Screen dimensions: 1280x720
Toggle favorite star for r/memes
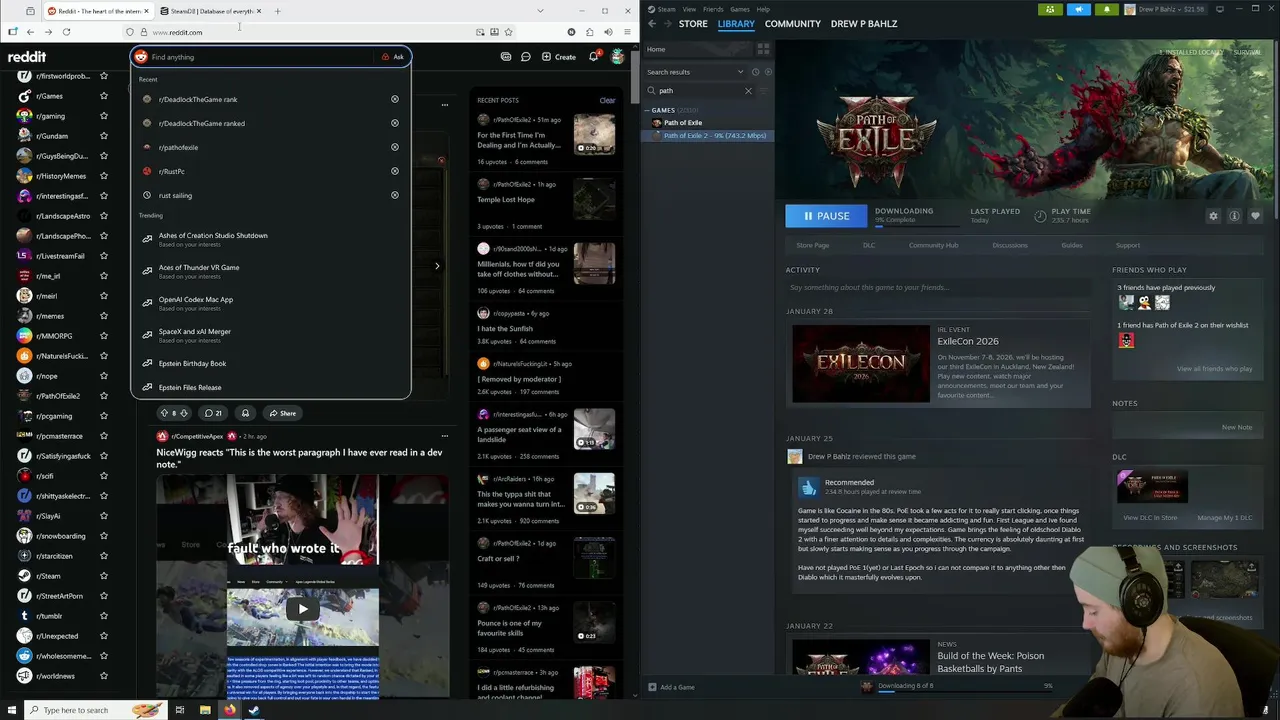click(103, 316)
